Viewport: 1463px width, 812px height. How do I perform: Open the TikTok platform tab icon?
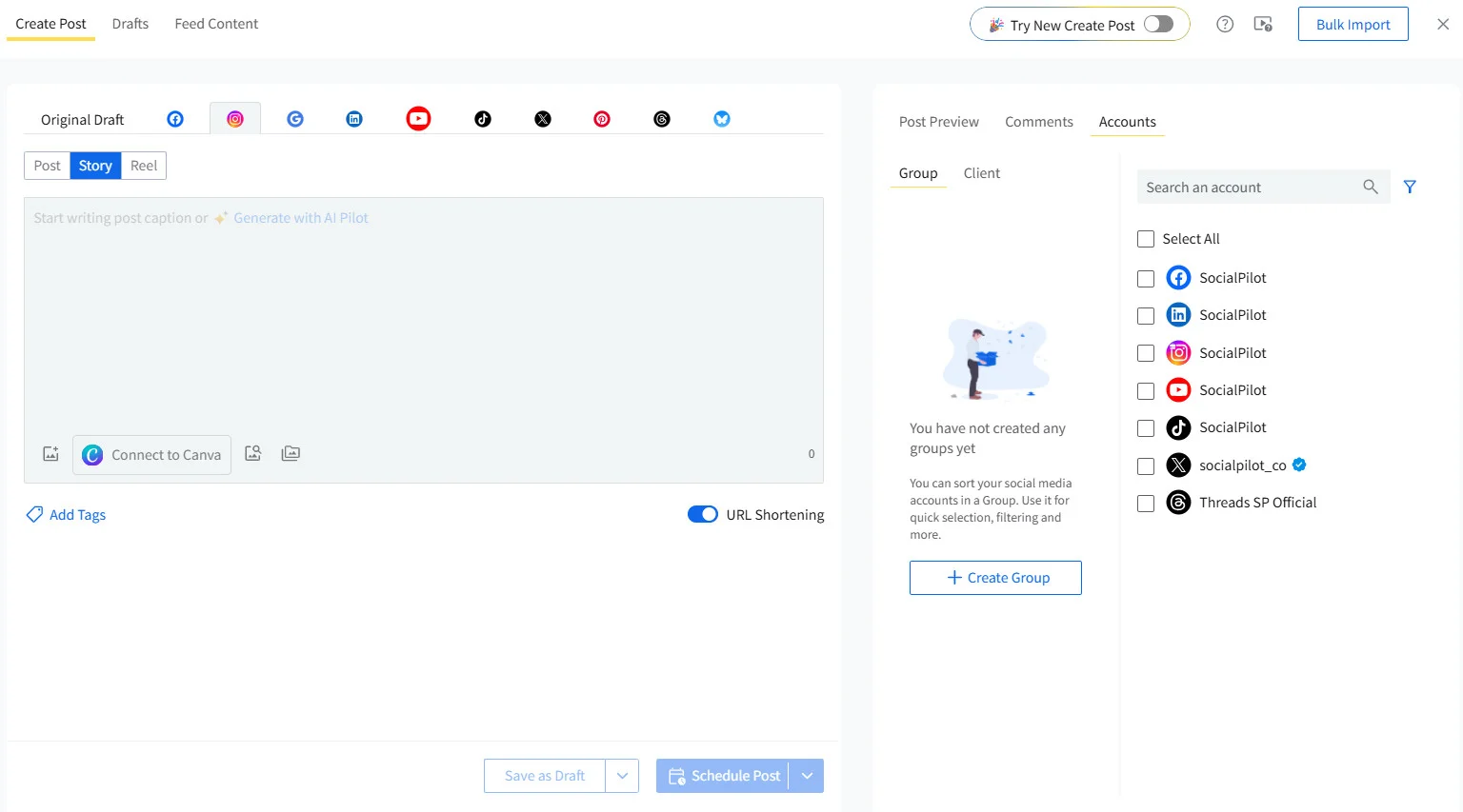pyautogui.click(x=483, y=119)
